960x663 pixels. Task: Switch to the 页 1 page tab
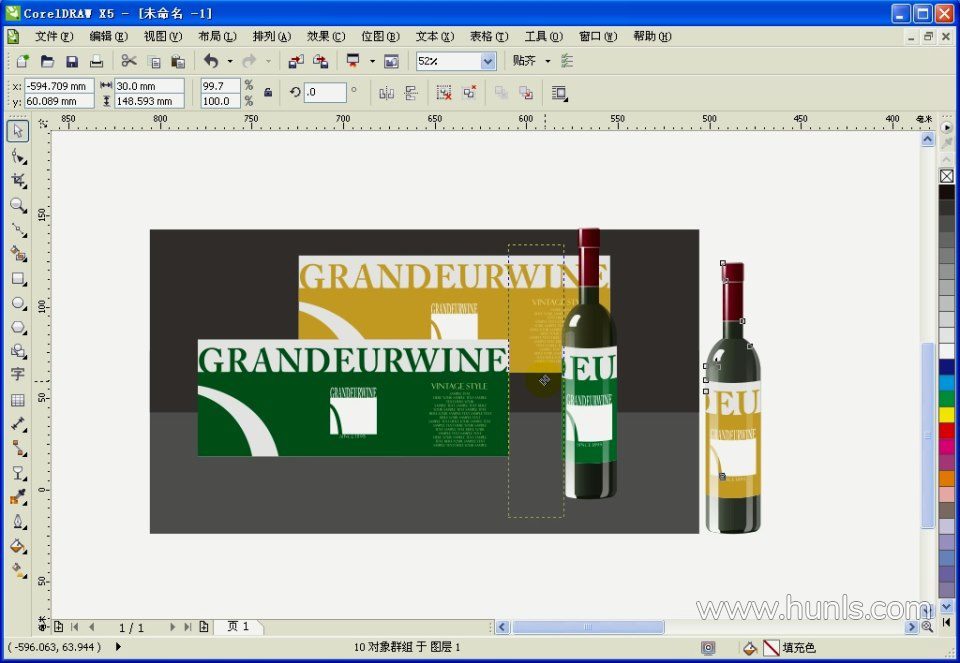pyautogui.click(x=239, y=627)
